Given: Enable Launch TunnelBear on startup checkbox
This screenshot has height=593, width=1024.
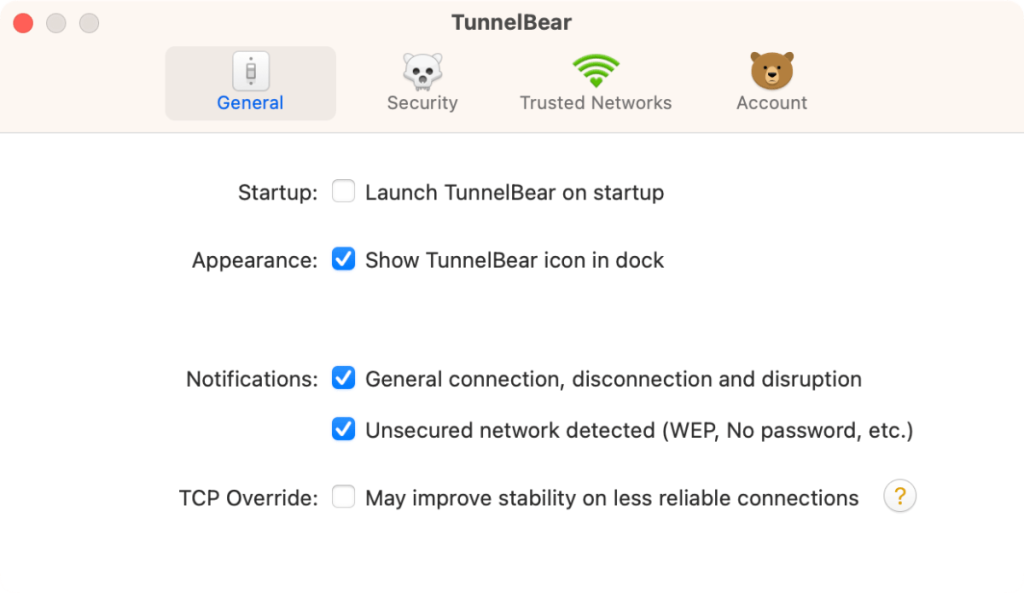Looking at the screenshot, I should point(344,191).
